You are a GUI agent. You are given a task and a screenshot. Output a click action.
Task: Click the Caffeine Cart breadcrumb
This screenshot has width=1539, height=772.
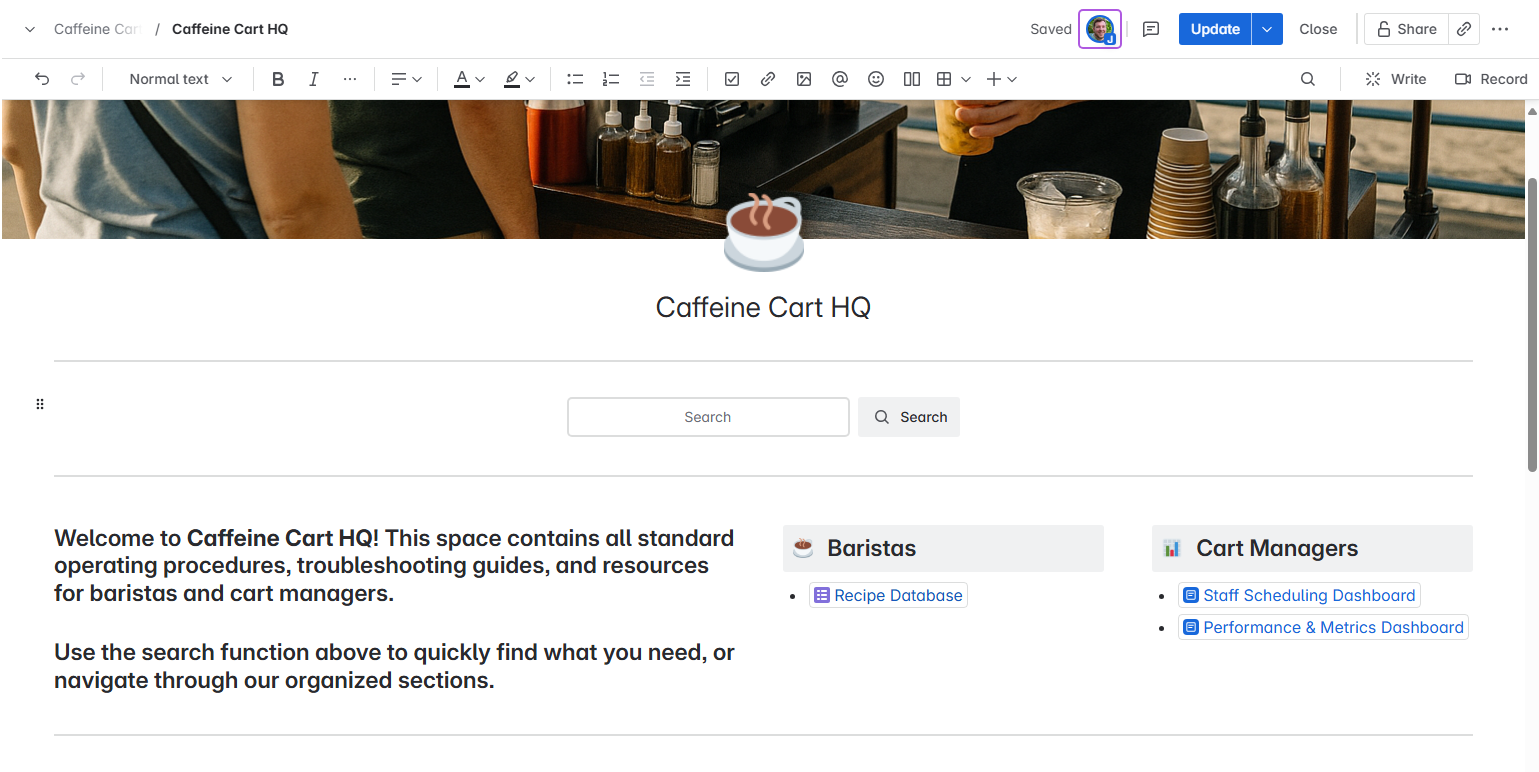point(97,29)
